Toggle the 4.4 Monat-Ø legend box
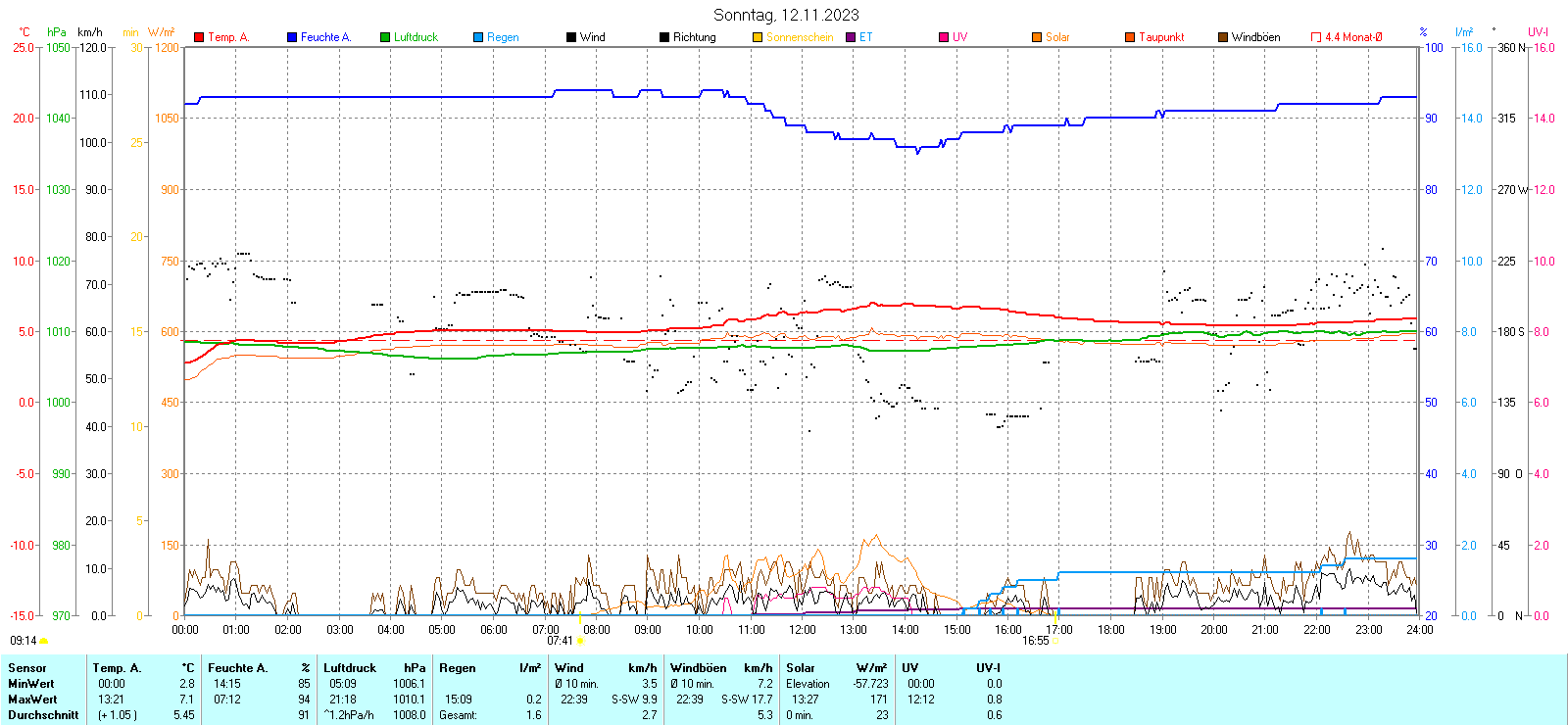This screenshot has height=725, width=1568. pyautogui.click(x=1316, y=37)
